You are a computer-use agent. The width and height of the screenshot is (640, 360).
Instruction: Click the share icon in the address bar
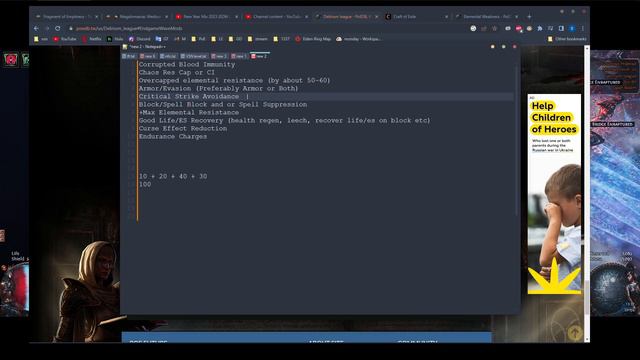(484, 29)
